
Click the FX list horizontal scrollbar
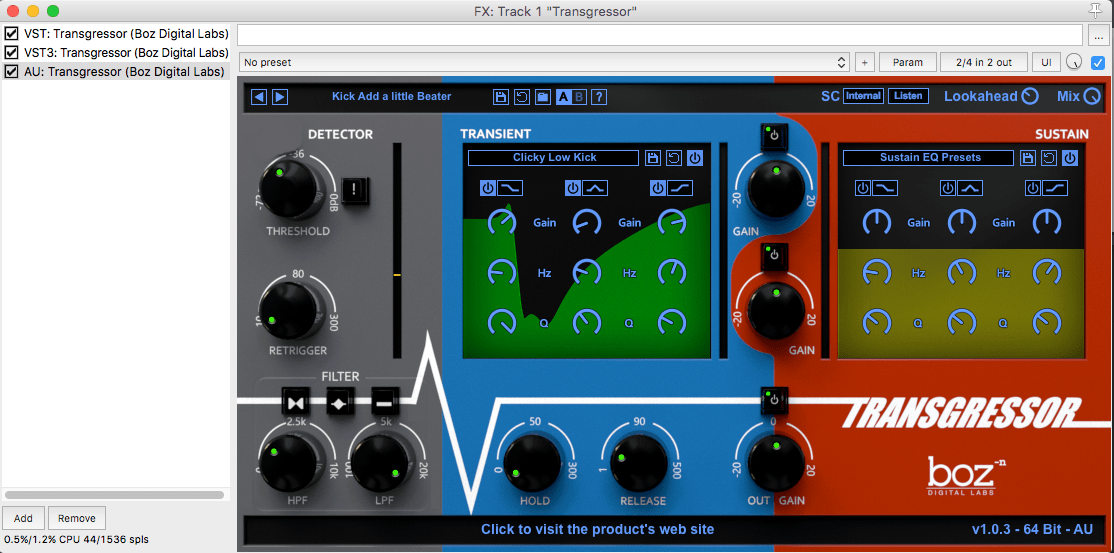click(x=114, y=495)
